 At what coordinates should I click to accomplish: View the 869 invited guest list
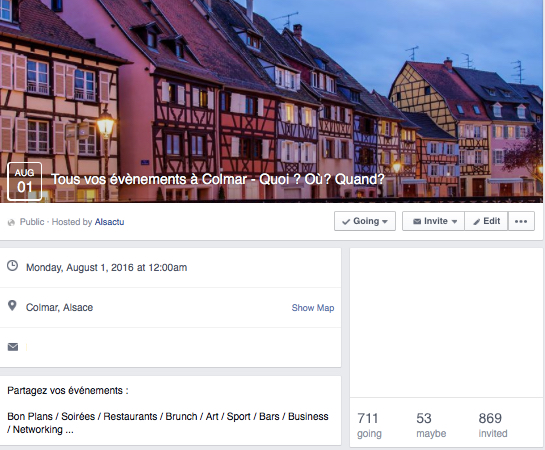[493, 425]
